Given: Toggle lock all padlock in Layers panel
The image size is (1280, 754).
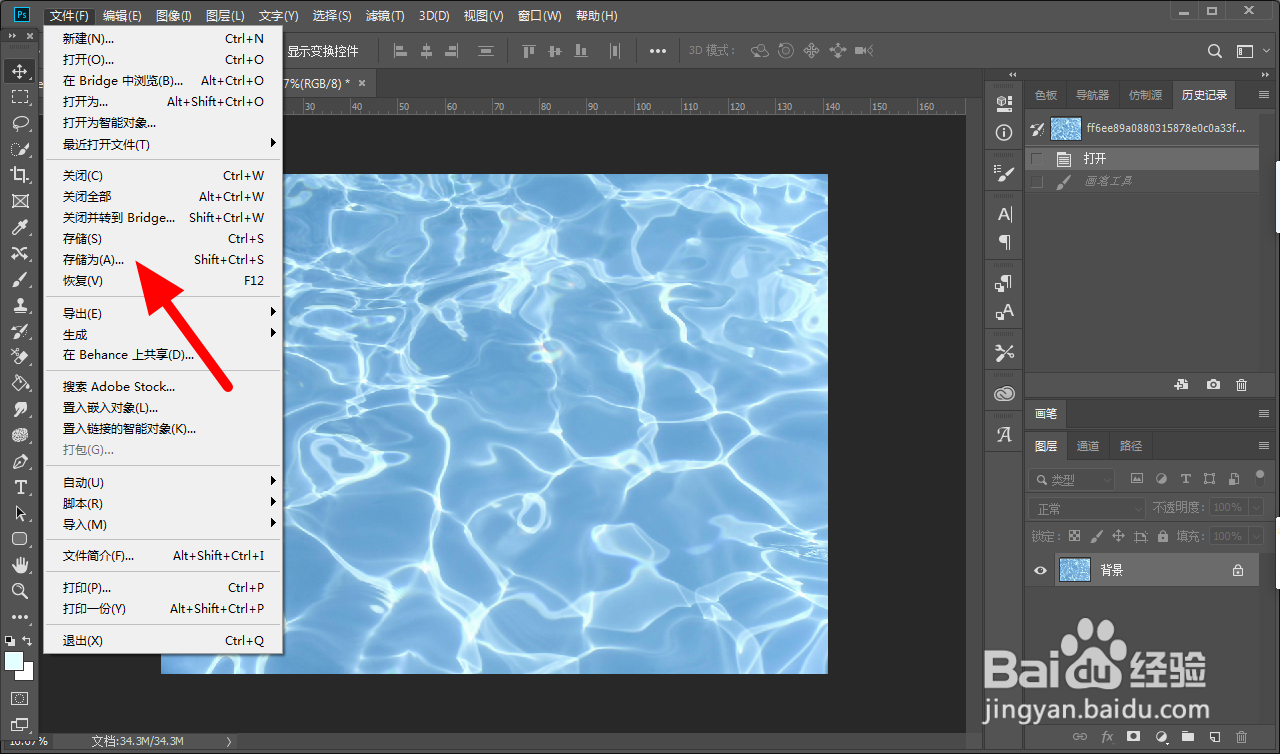Looking at the screenshot, I should point(1163,536).
